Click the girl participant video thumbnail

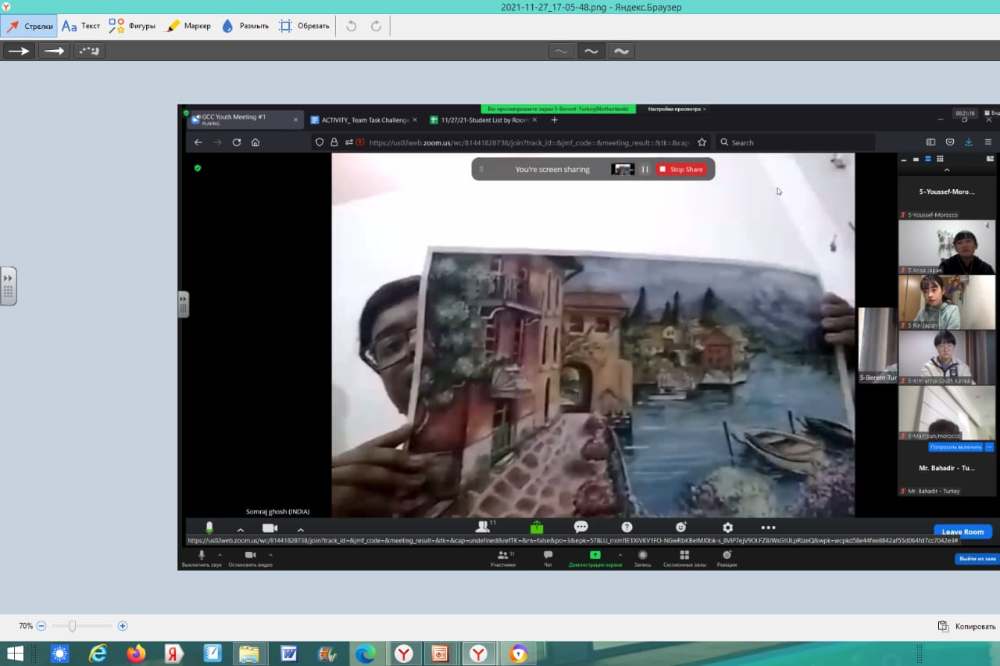(946, 302)
